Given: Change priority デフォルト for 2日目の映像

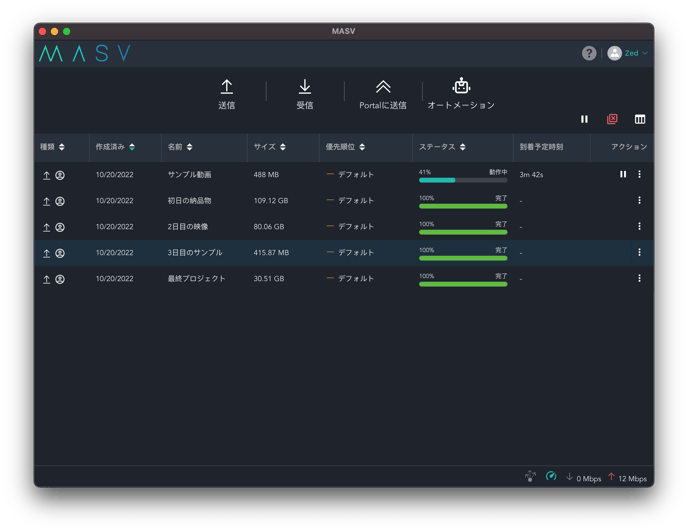Looking at the screenshot, I should (x=350, y=226).
